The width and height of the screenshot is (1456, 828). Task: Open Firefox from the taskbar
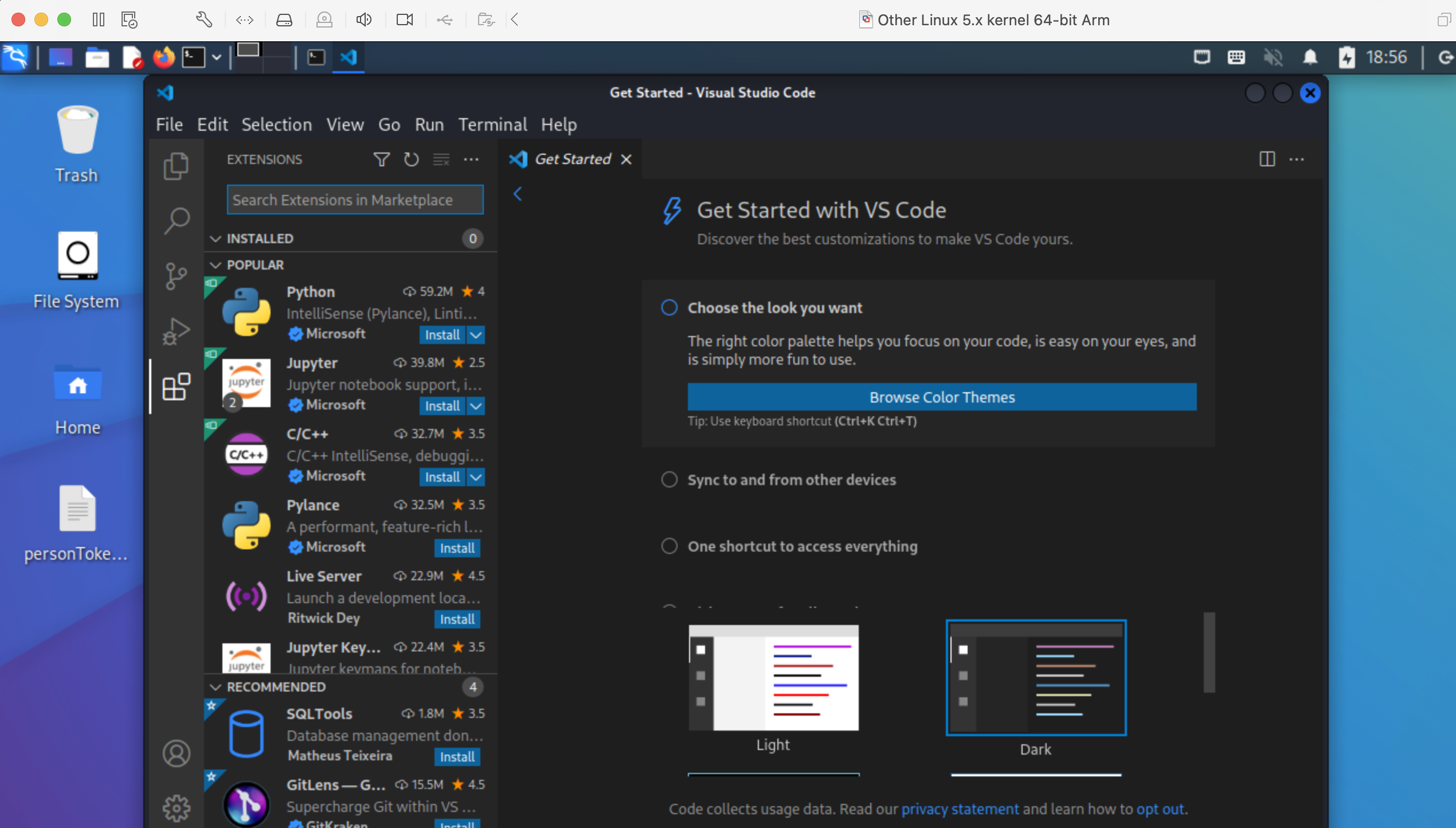coord(163,57)
